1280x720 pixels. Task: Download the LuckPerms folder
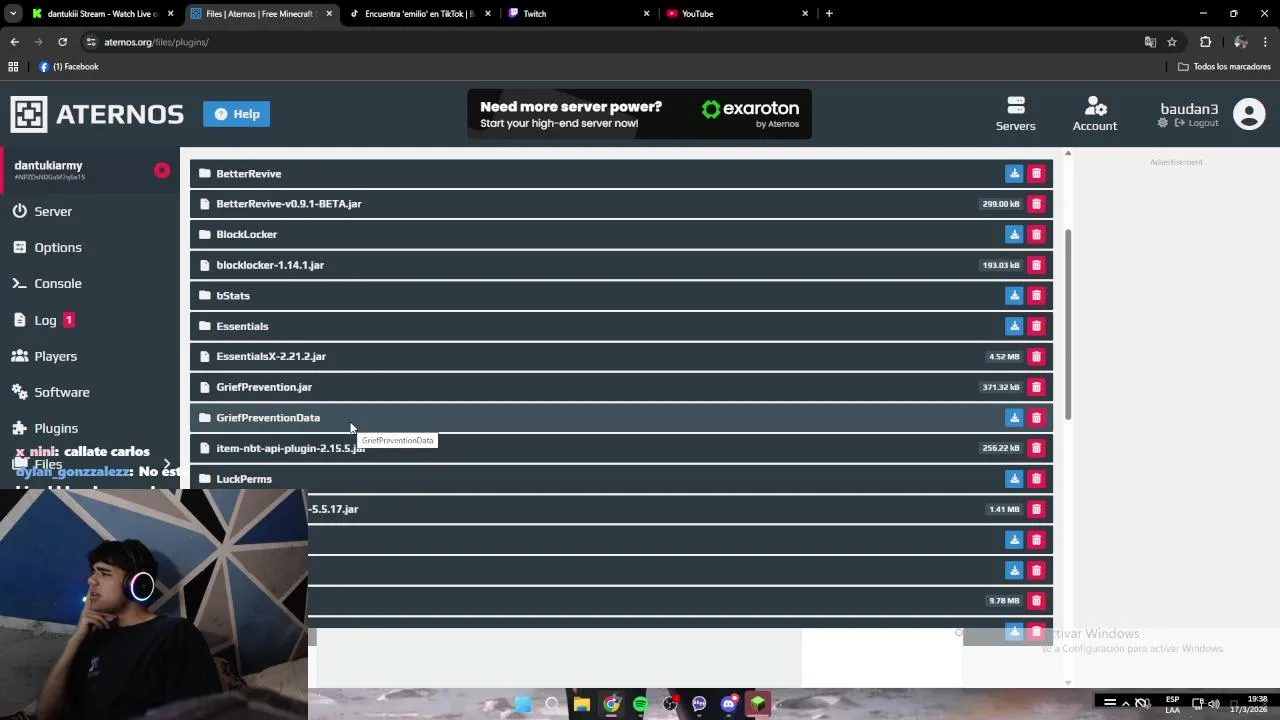coord(1014,479)
